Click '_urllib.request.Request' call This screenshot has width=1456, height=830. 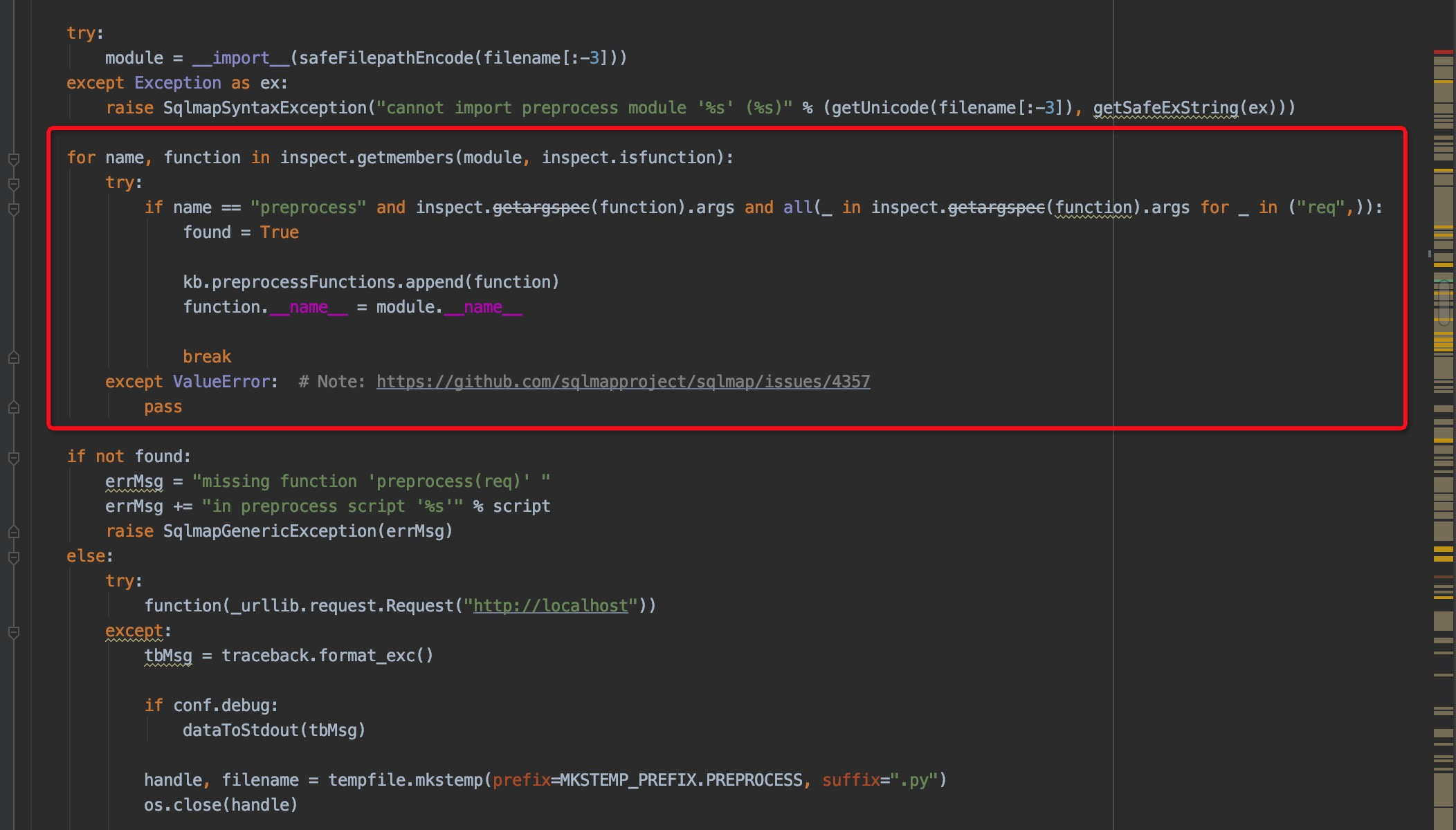[x=343, y=606]
